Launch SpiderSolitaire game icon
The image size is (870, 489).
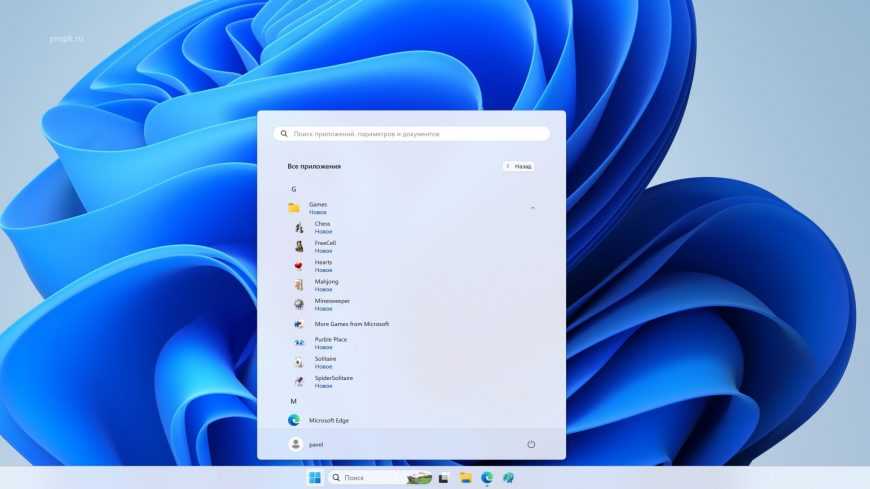tap(299, 381)
